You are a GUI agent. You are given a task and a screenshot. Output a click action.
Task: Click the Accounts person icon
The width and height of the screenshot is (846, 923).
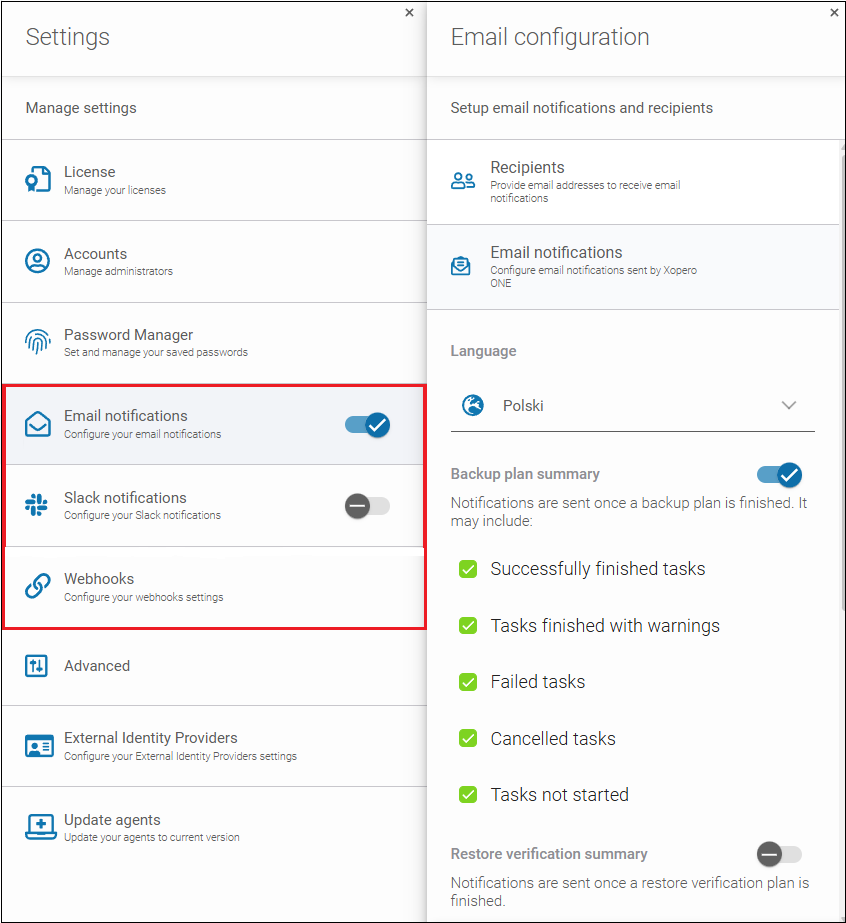[37, 261]
